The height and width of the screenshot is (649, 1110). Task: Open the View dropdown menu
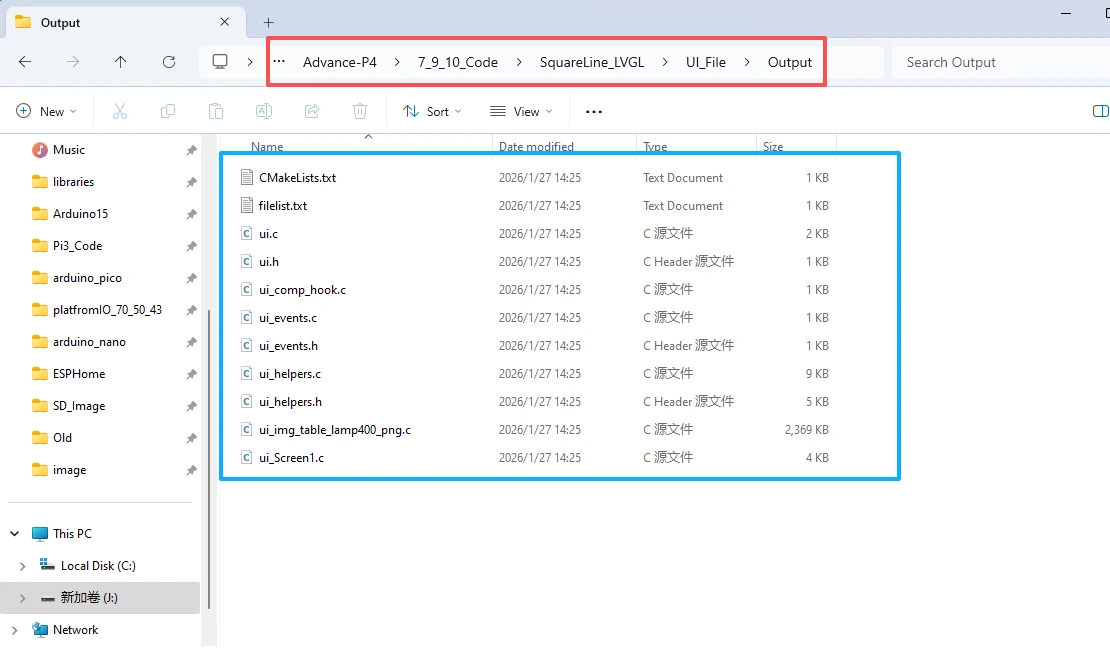click(x=520, y=111)
